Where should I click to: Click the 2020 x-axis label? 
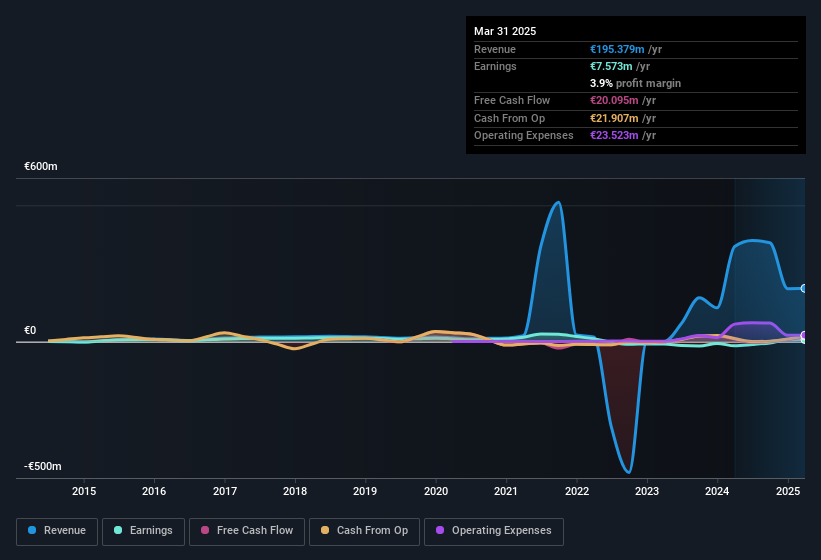point(436,491)
